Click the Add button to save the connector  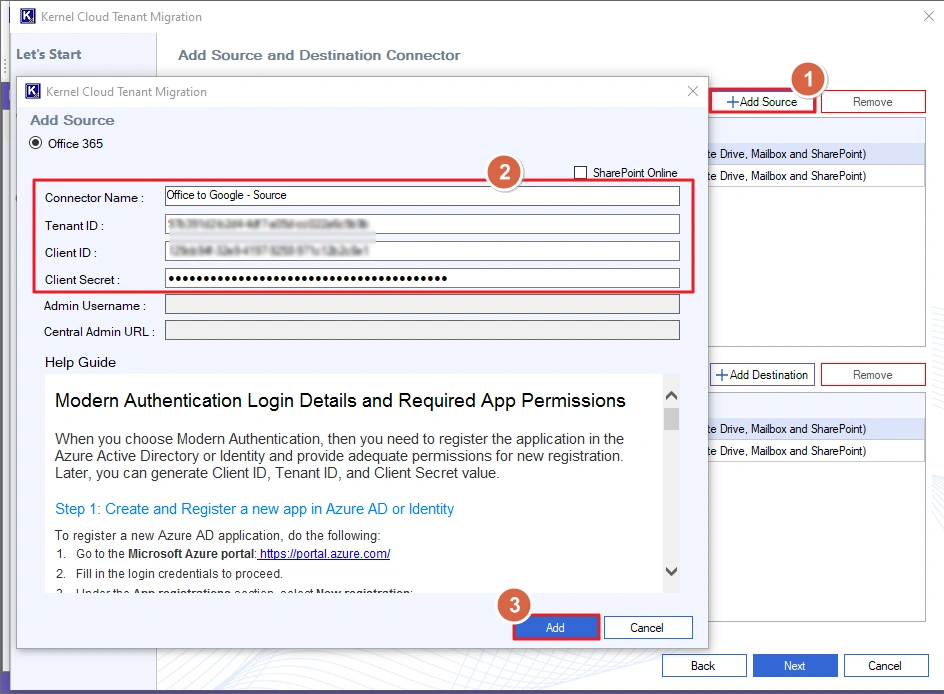(555, 627)
